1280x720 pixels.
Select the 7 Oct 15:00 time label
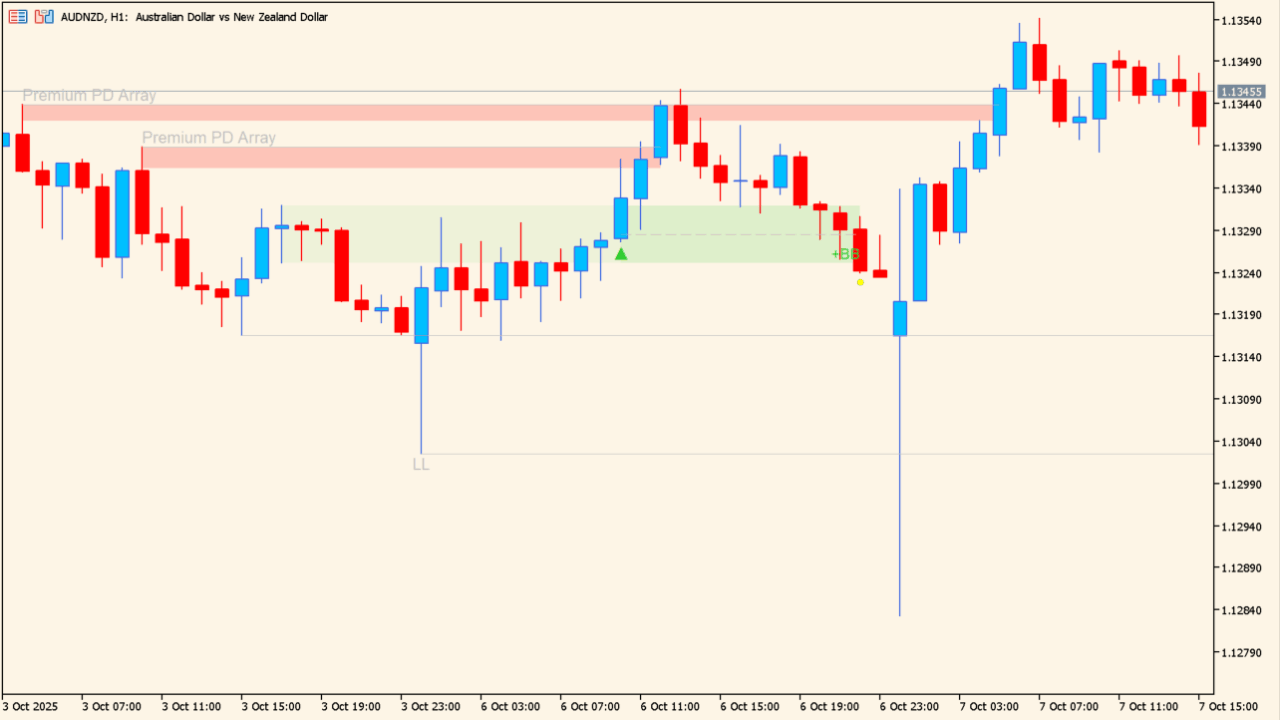(1230, 705)
